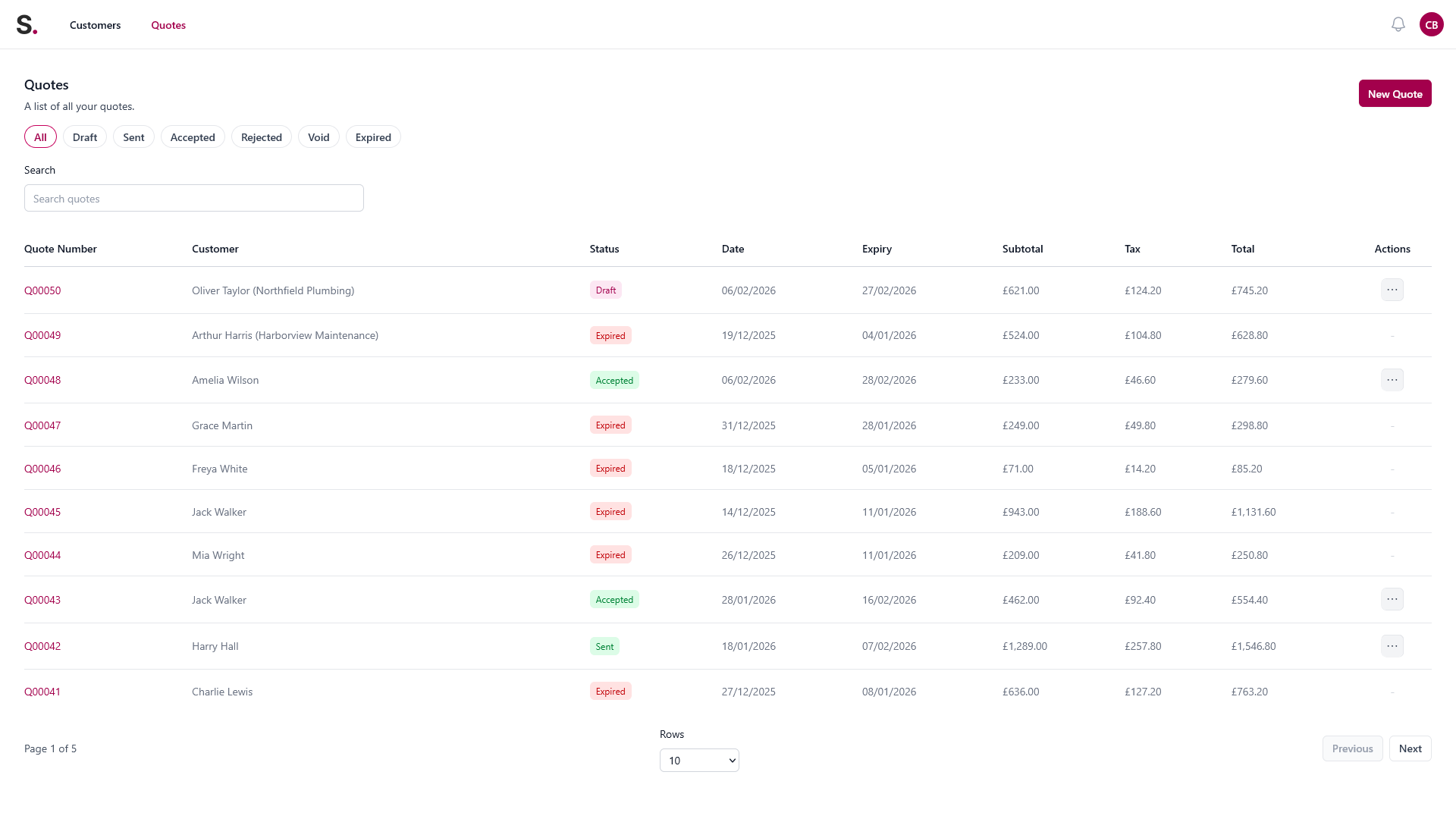This screenshot has height=819, width=1456.
Task: Show only Accepted quotes
Action: pos(193,137)
